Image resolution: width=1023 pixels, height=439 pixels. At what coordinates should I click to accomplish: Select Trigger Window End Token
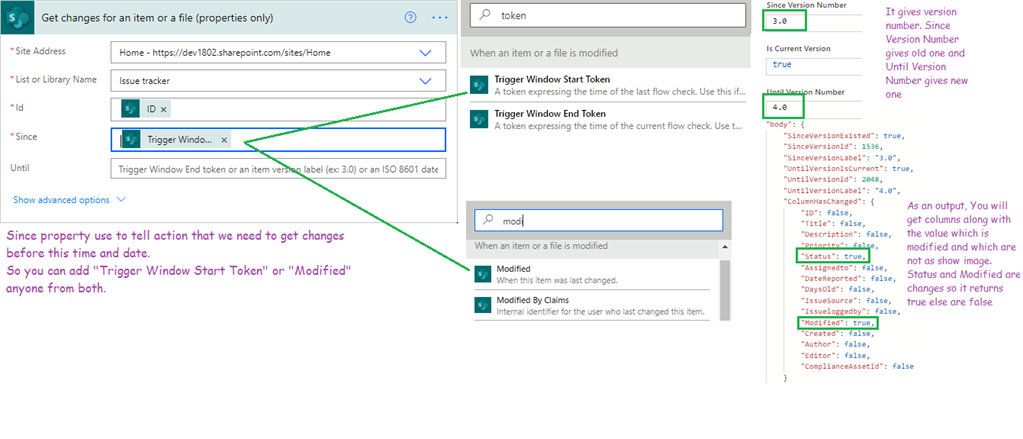[x=607, y=120]
